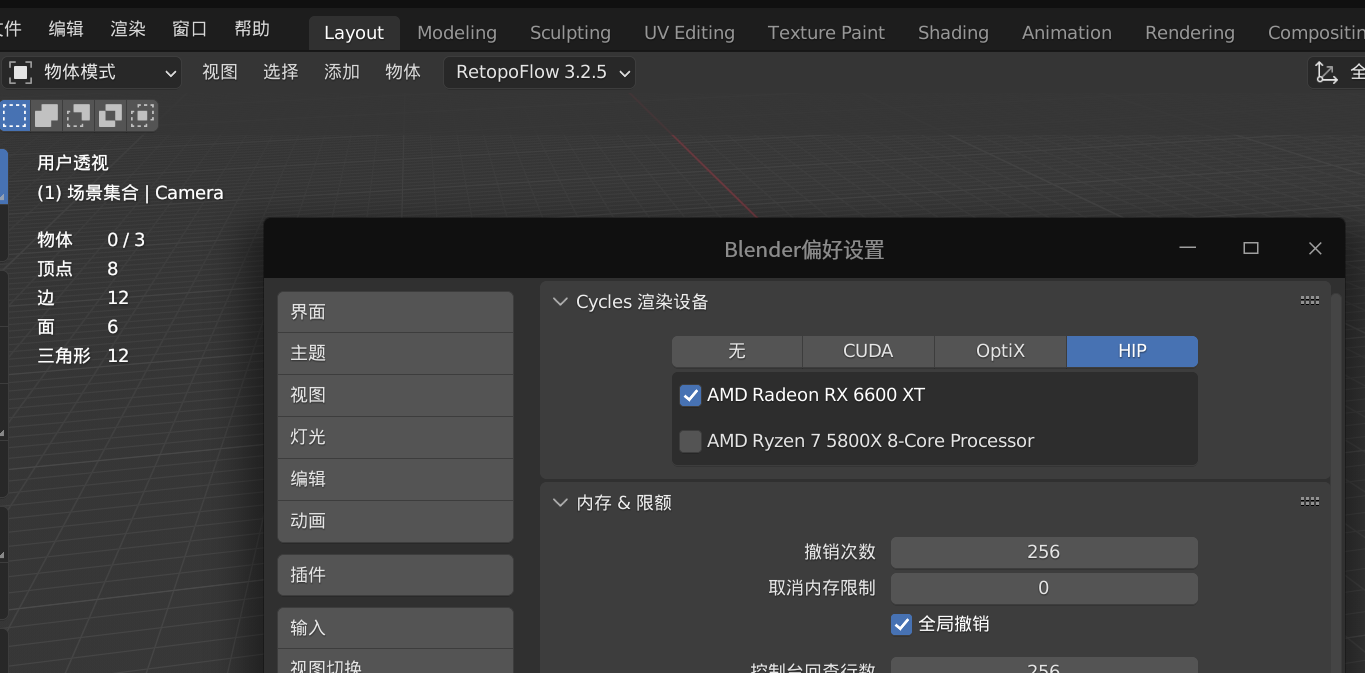Select the invert selection mode icon
The image size is (1365, 673).
tap(109, 115)
